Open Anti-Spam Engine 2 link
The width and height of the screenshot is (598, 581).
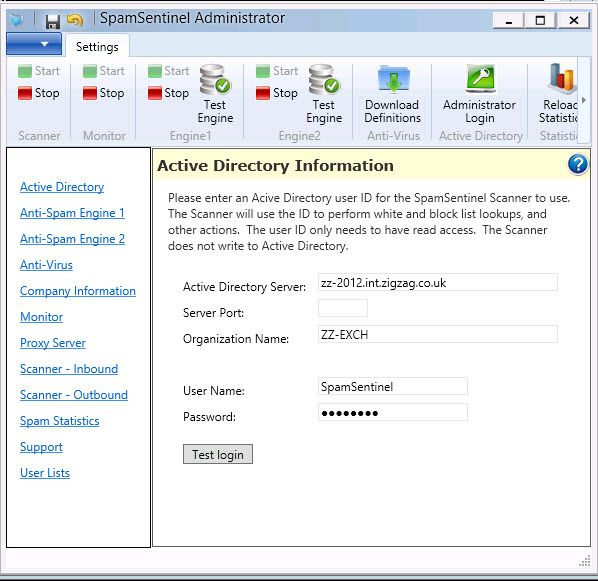(x=72, y=239)
